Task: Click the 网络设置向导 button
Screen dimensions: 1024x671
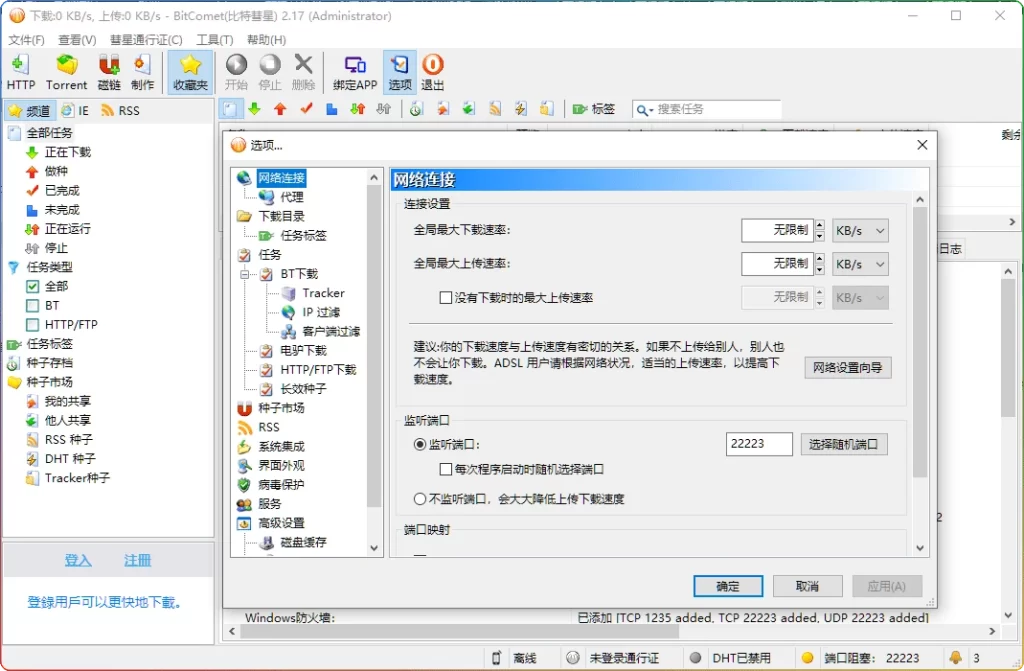Action: click(847, 367)
